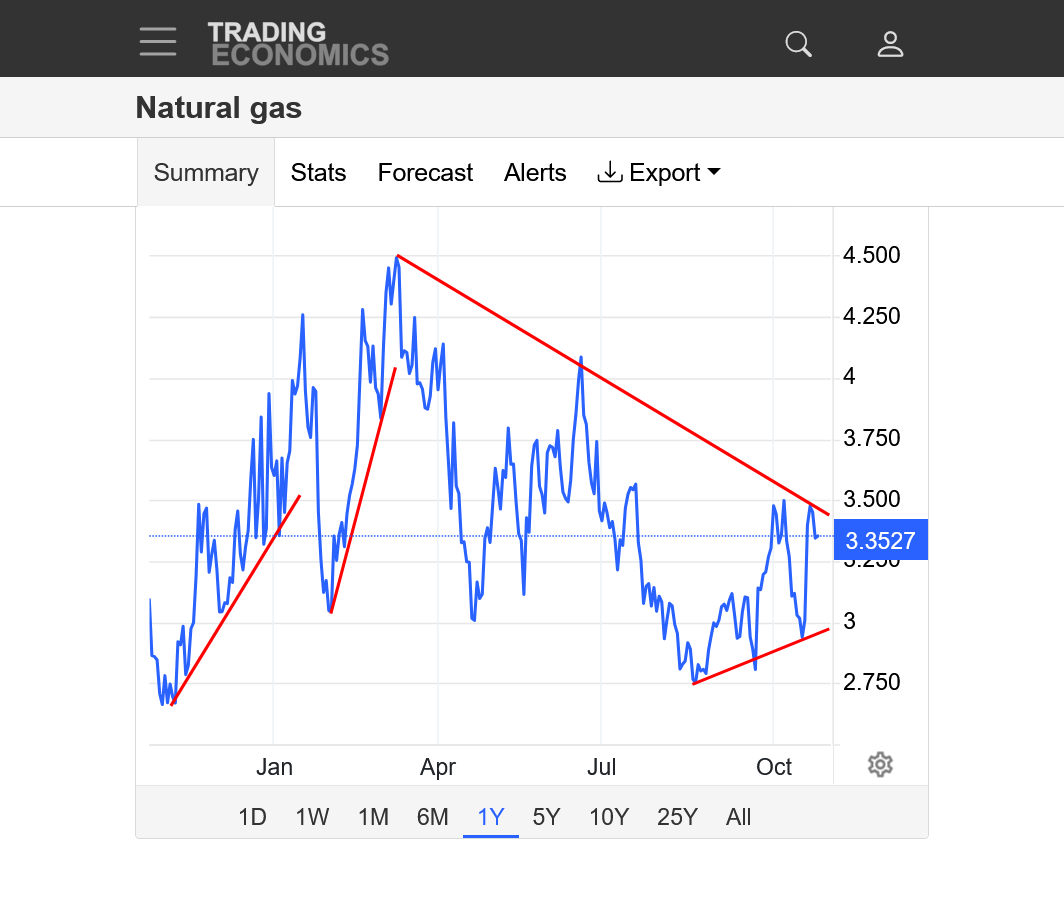Click the 3.3527 current price label
The width and height of the screenshot is (1064, 901).
pos(880,541)
